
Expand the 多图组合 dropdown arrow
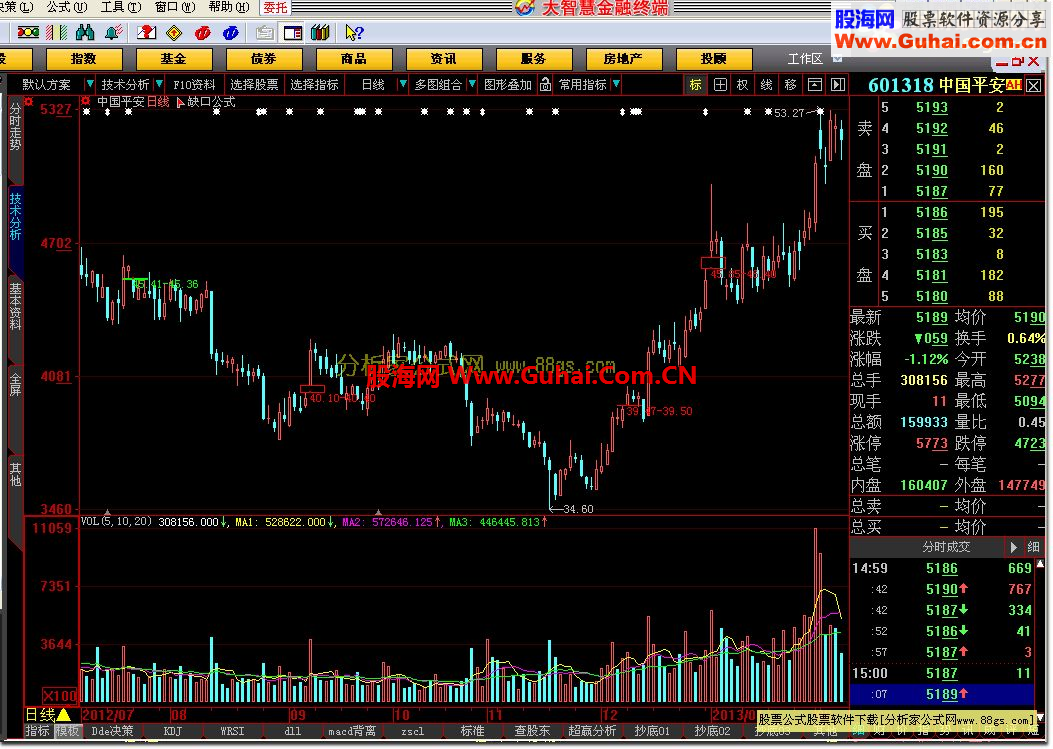click(x=472, y=84)
